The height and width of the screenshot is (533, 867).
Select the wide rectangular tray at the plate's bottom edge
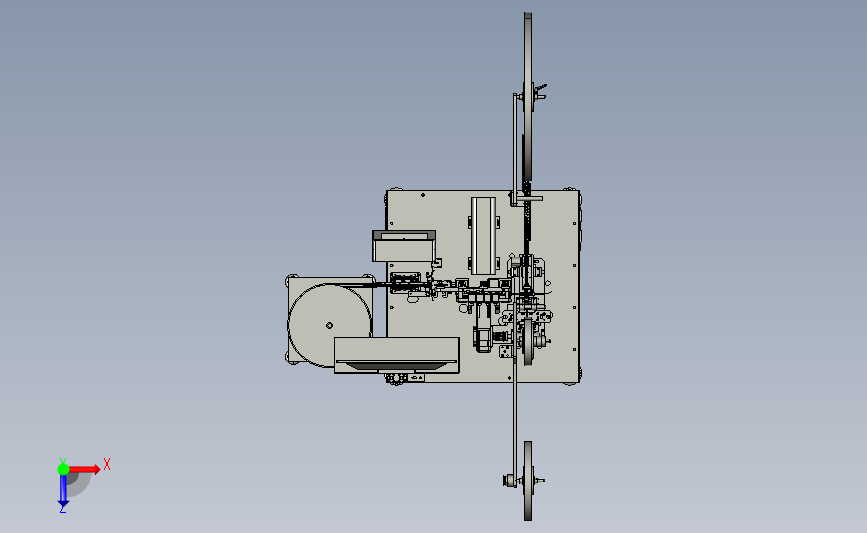pyautogui.click(x=396, y=355)
